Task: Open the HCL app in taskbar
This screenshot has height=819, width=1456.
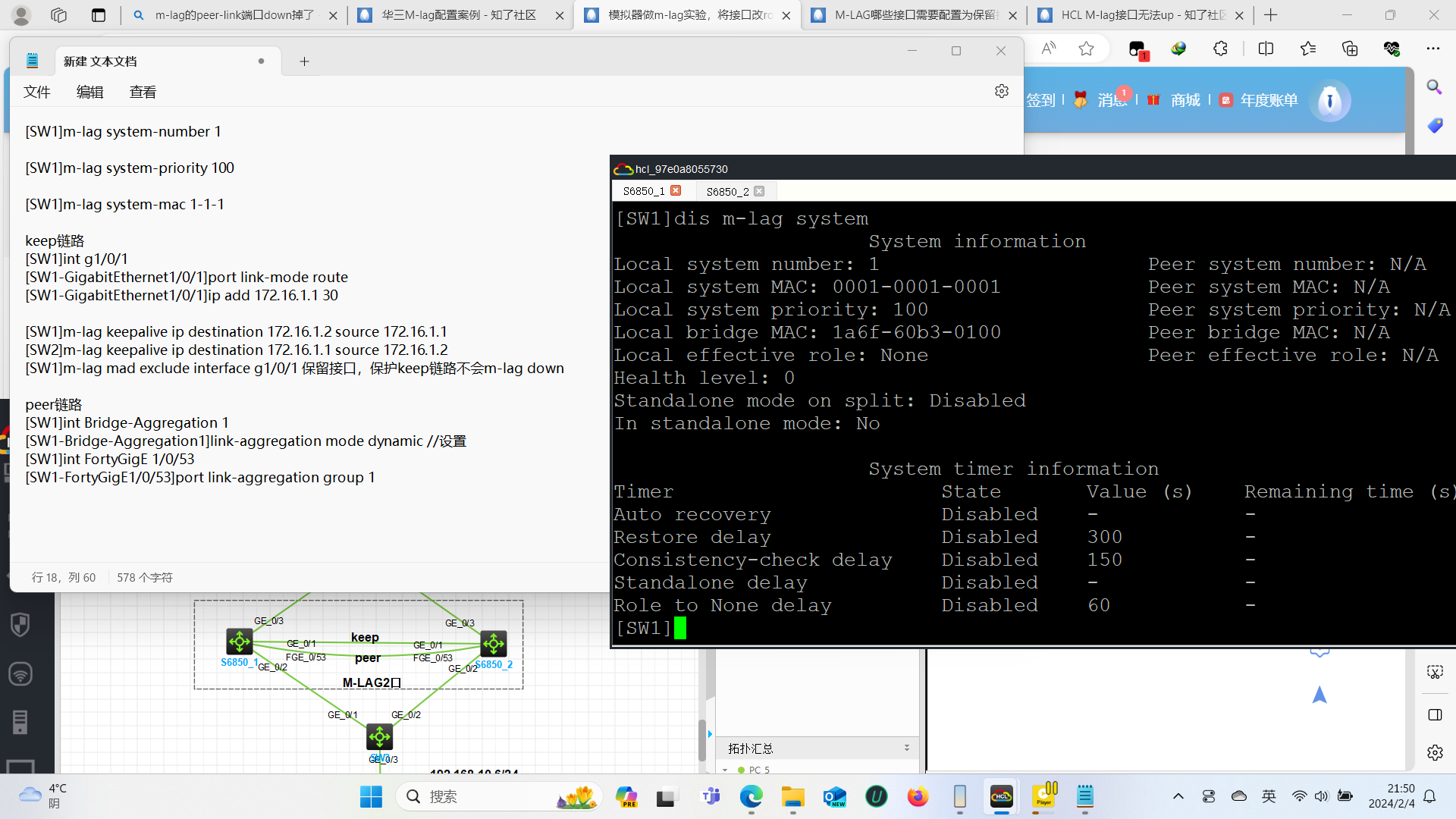Action: [x=1002, y=796]
